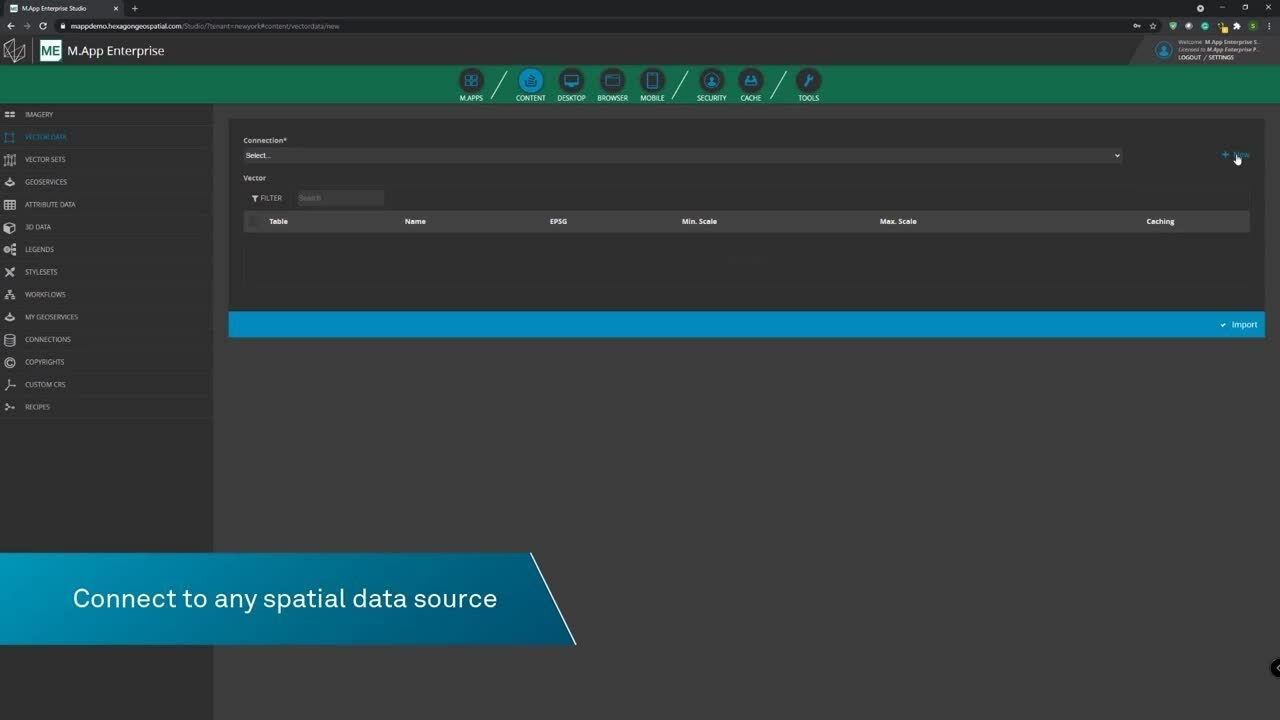Open the Browser section icon
The width and height of the screenshot is (1280, 720).
(612, 81)
